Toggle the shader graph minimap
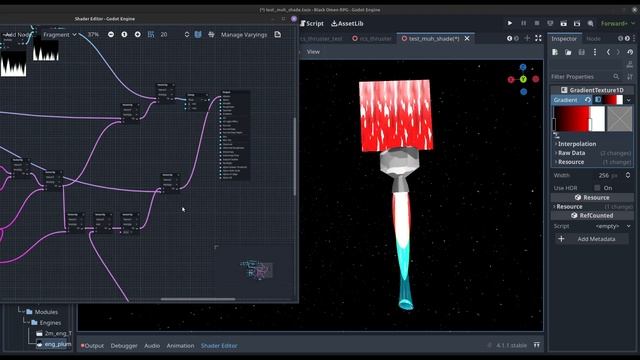640x360 pixels. [x=198, y=35]
